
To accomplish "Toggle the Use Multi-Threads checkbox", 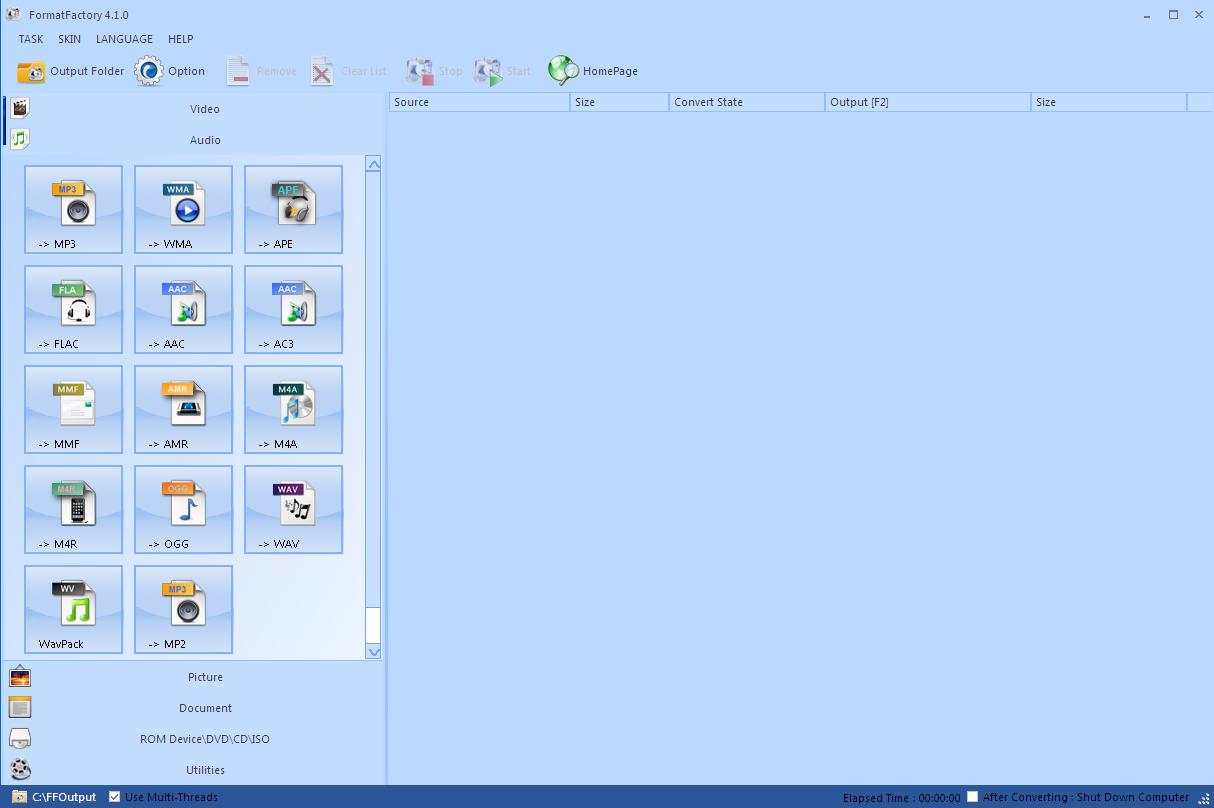I will tap(114, 797).
